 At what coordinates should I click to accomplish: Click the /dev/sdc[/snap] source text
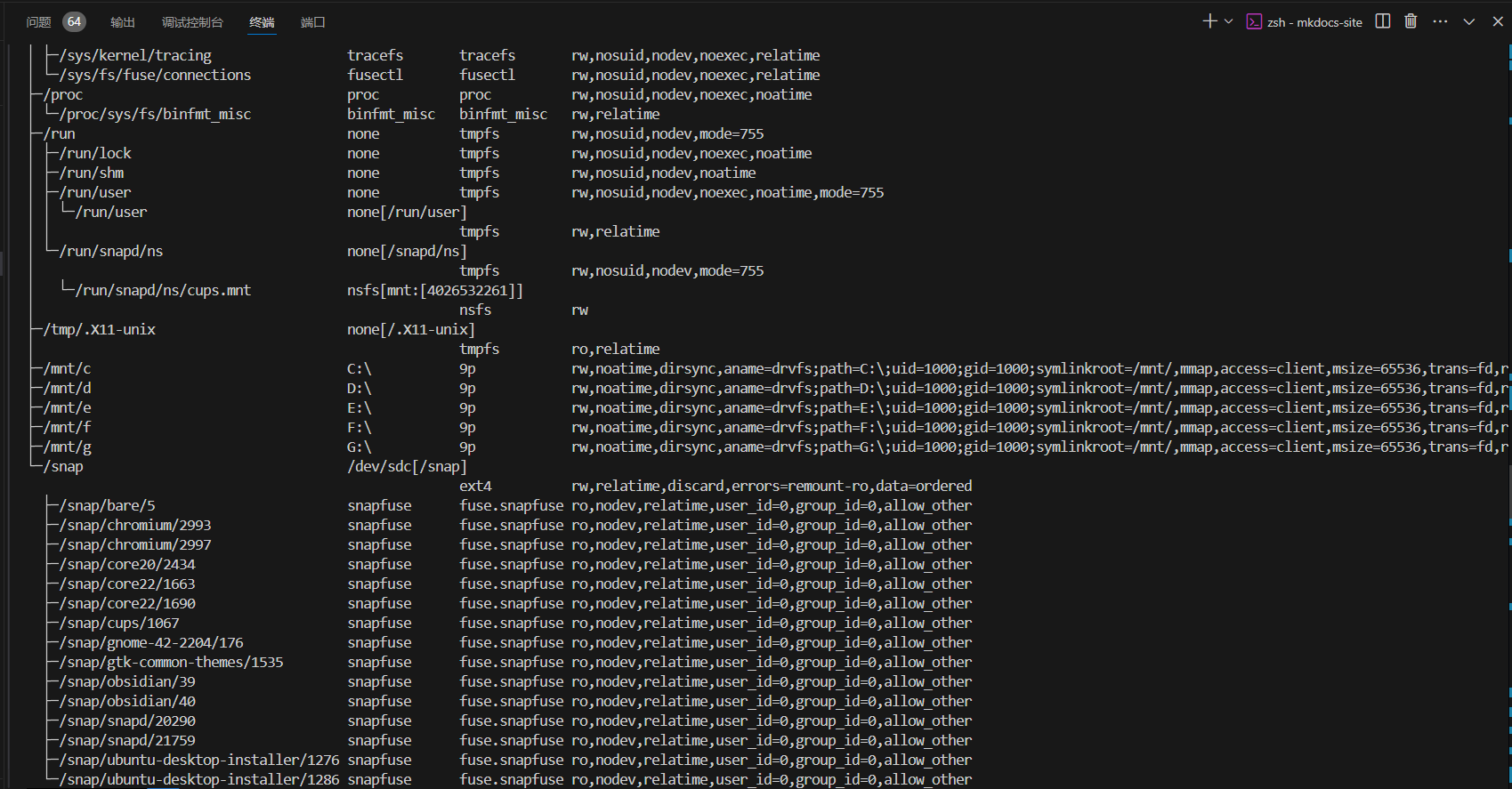click(x=407, y=466)
